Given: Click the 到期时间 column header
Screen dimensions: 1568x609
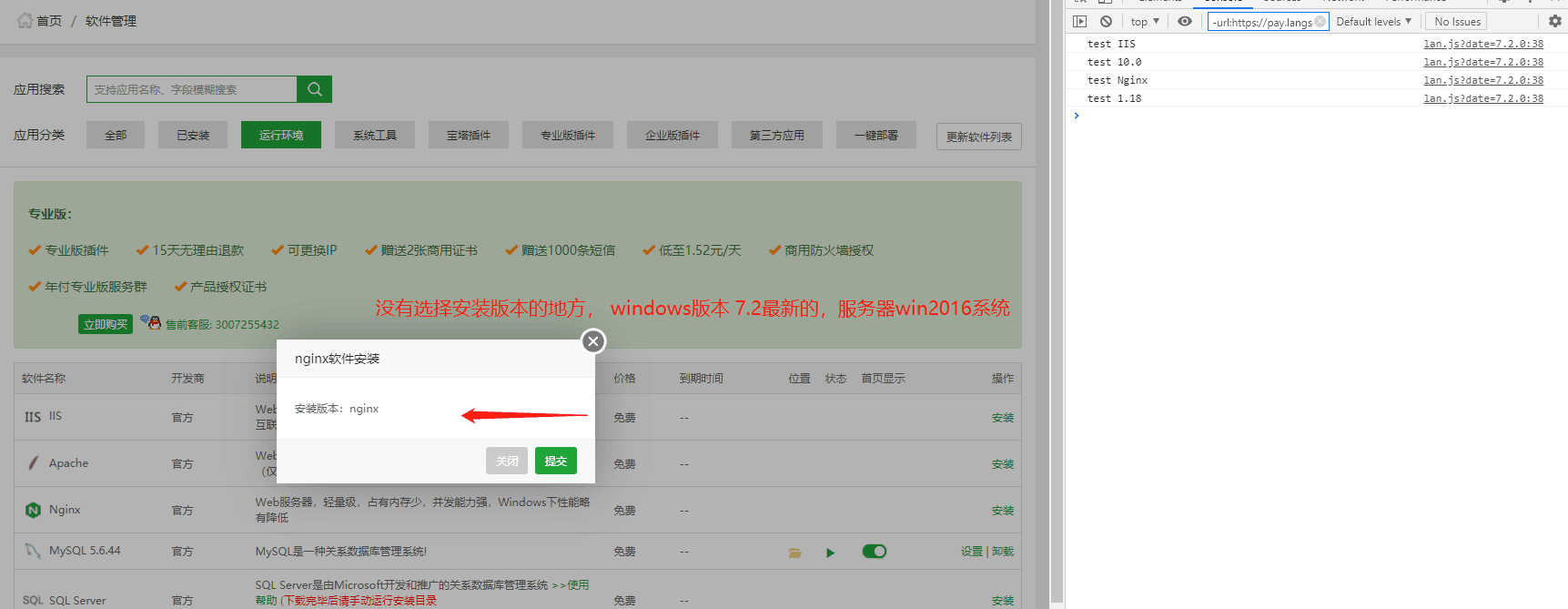Looking at the screenshot, I should pos(701,379).
